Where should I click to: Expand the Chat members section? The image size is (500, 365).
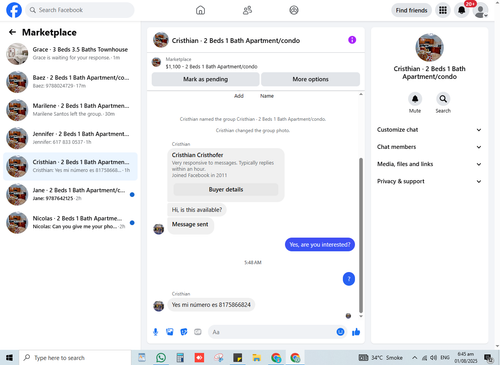click(429, 147)
